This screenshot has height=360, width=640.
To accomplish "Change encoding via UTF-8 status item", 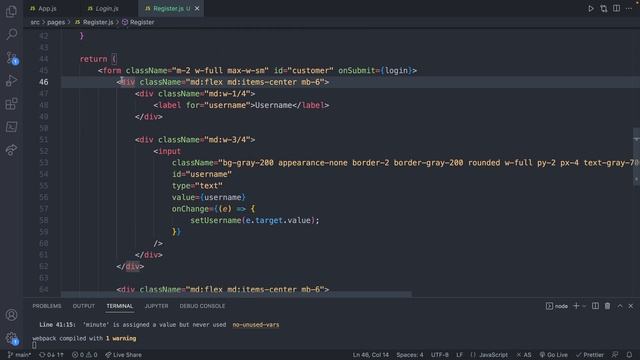I will pos(440,355).
